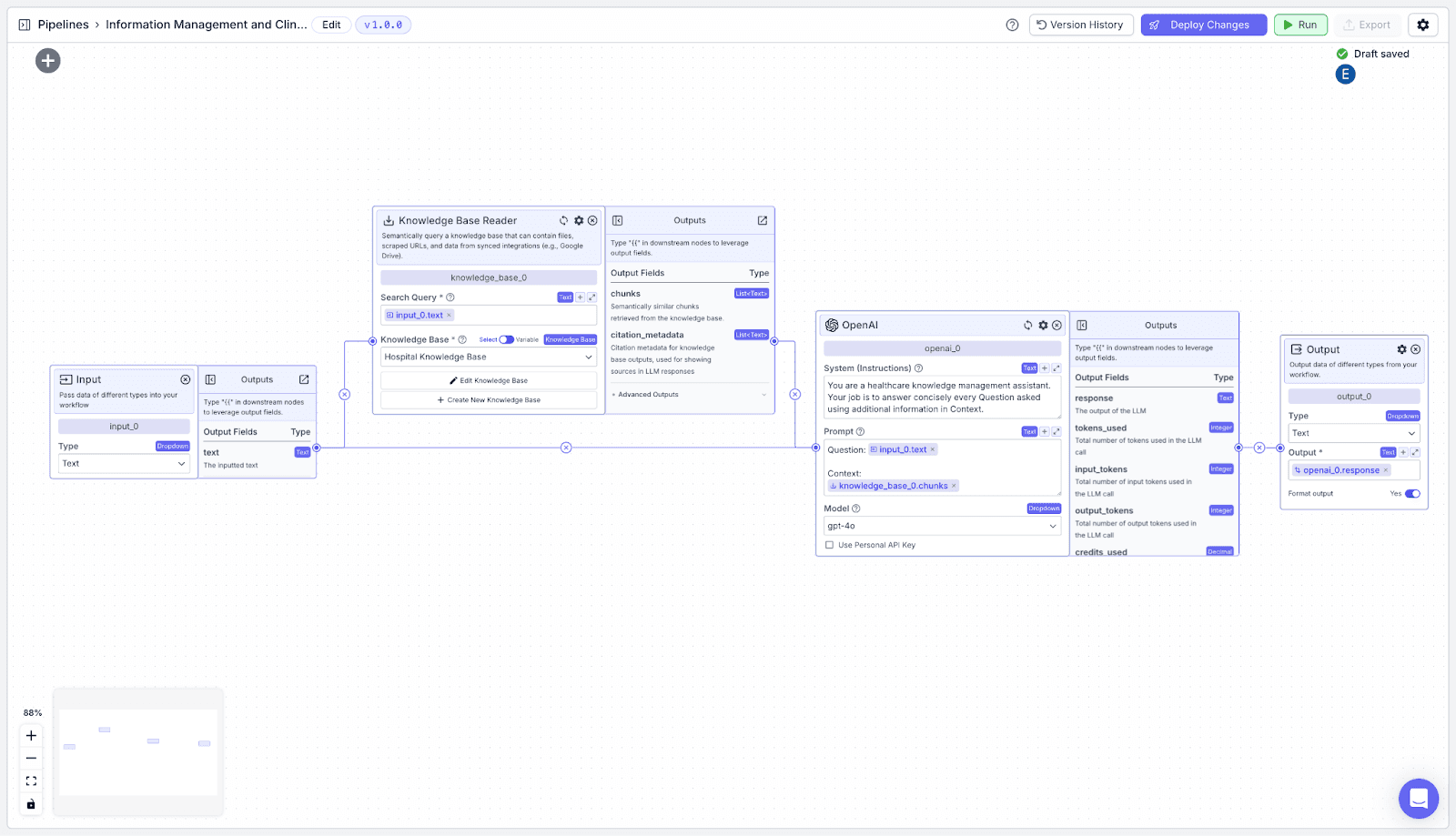Remove edge between OpenAI and Output

click(1259, 448)
